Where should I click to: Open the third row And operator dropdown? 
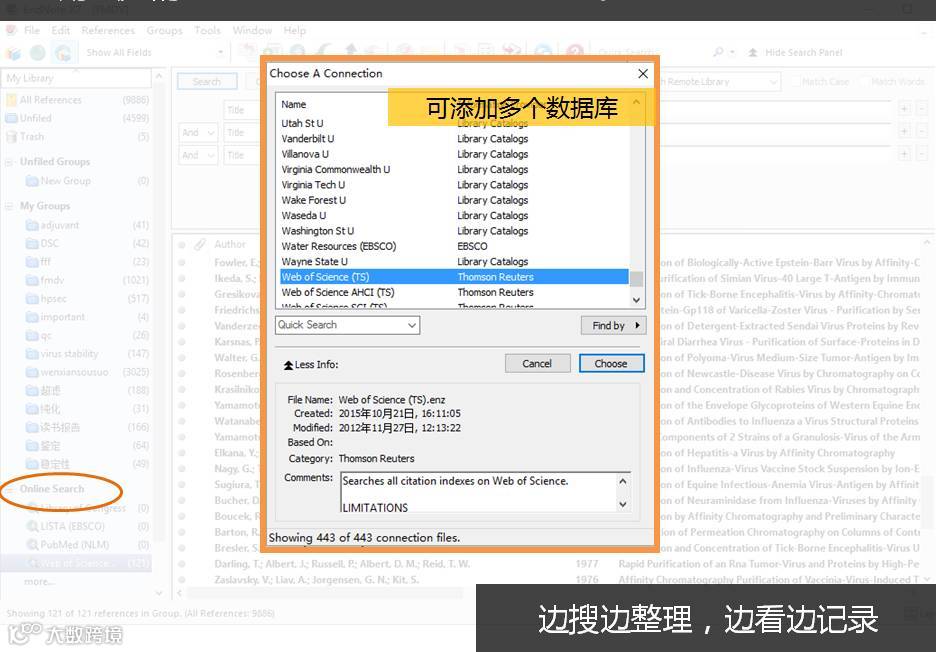point(199,155)
